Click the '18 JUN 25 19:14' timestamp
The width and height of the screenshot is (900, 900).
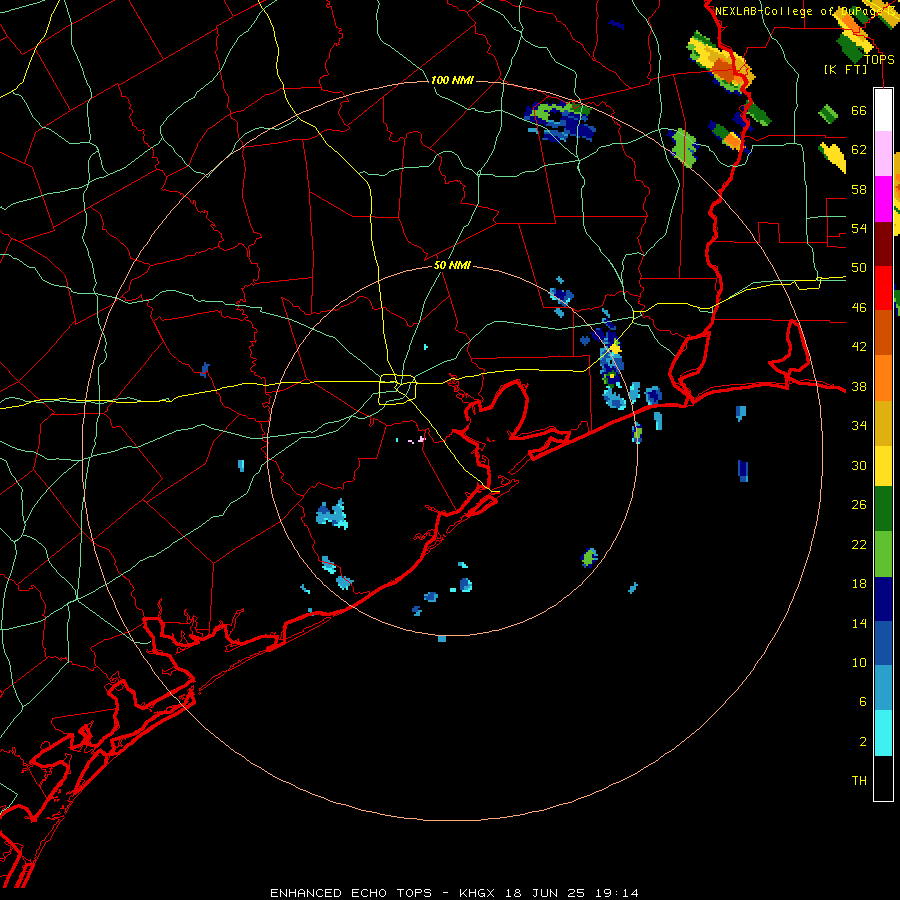pos(572,893)
